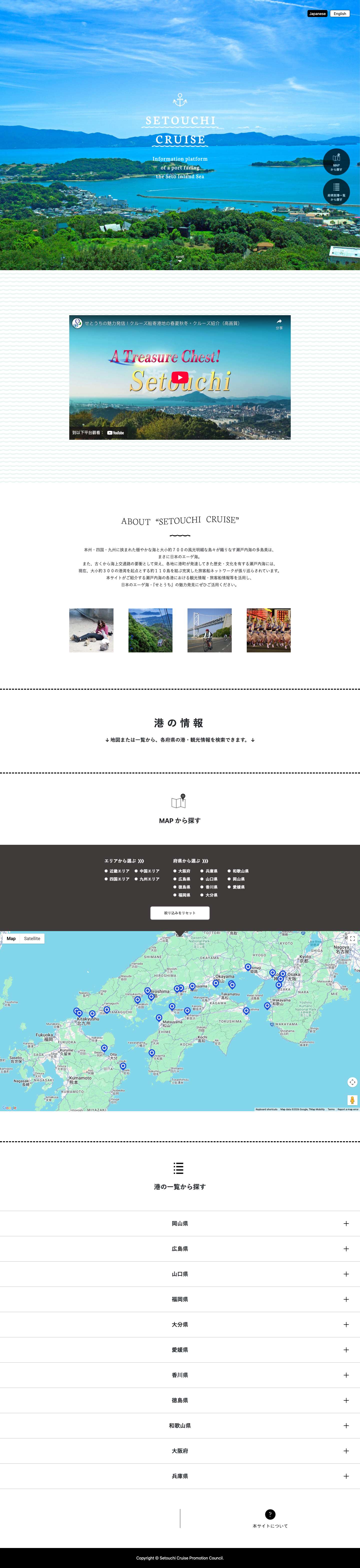Select 香川県 prefecture filter

point(209,887)
